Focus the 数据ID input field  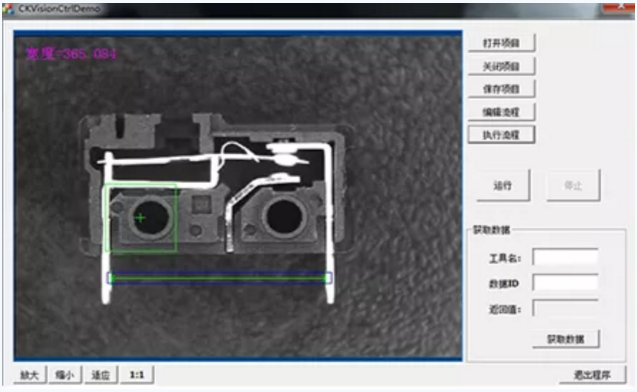(566, 283)
